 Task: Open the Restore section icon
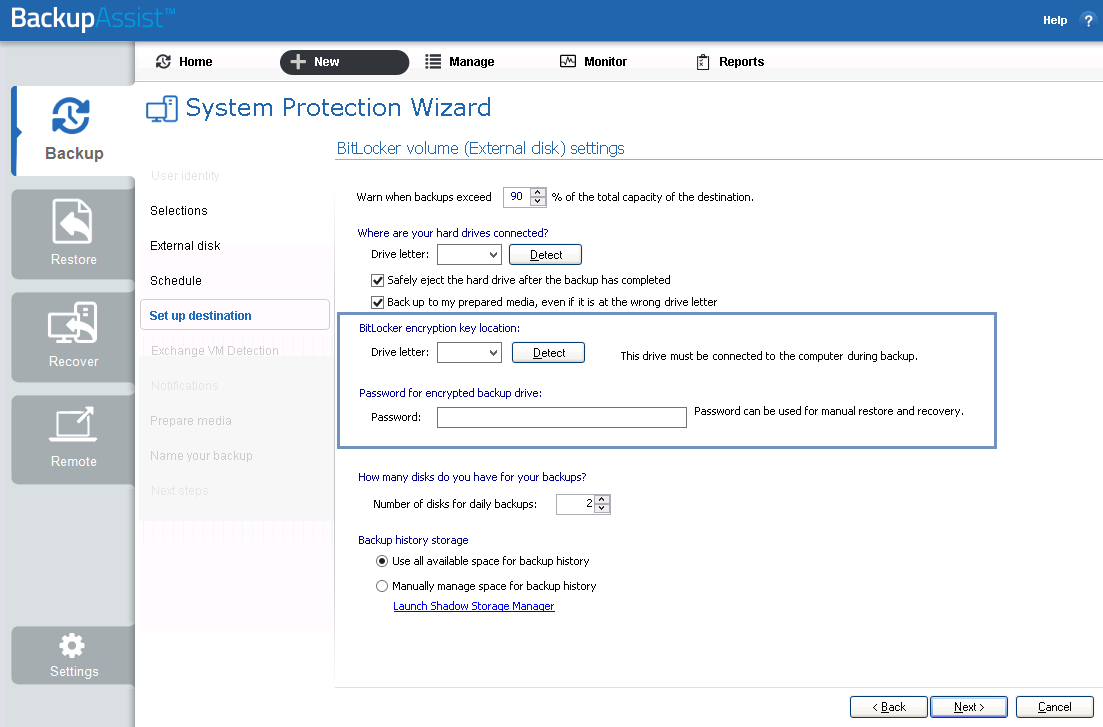click(72, 221)
